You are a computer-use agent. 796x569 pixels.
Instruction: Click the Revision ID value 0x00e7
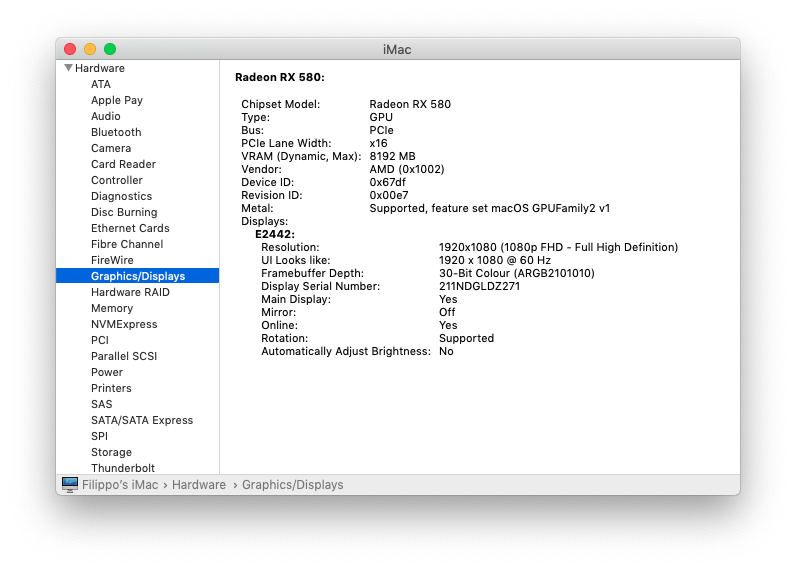(x=388, y=195)
